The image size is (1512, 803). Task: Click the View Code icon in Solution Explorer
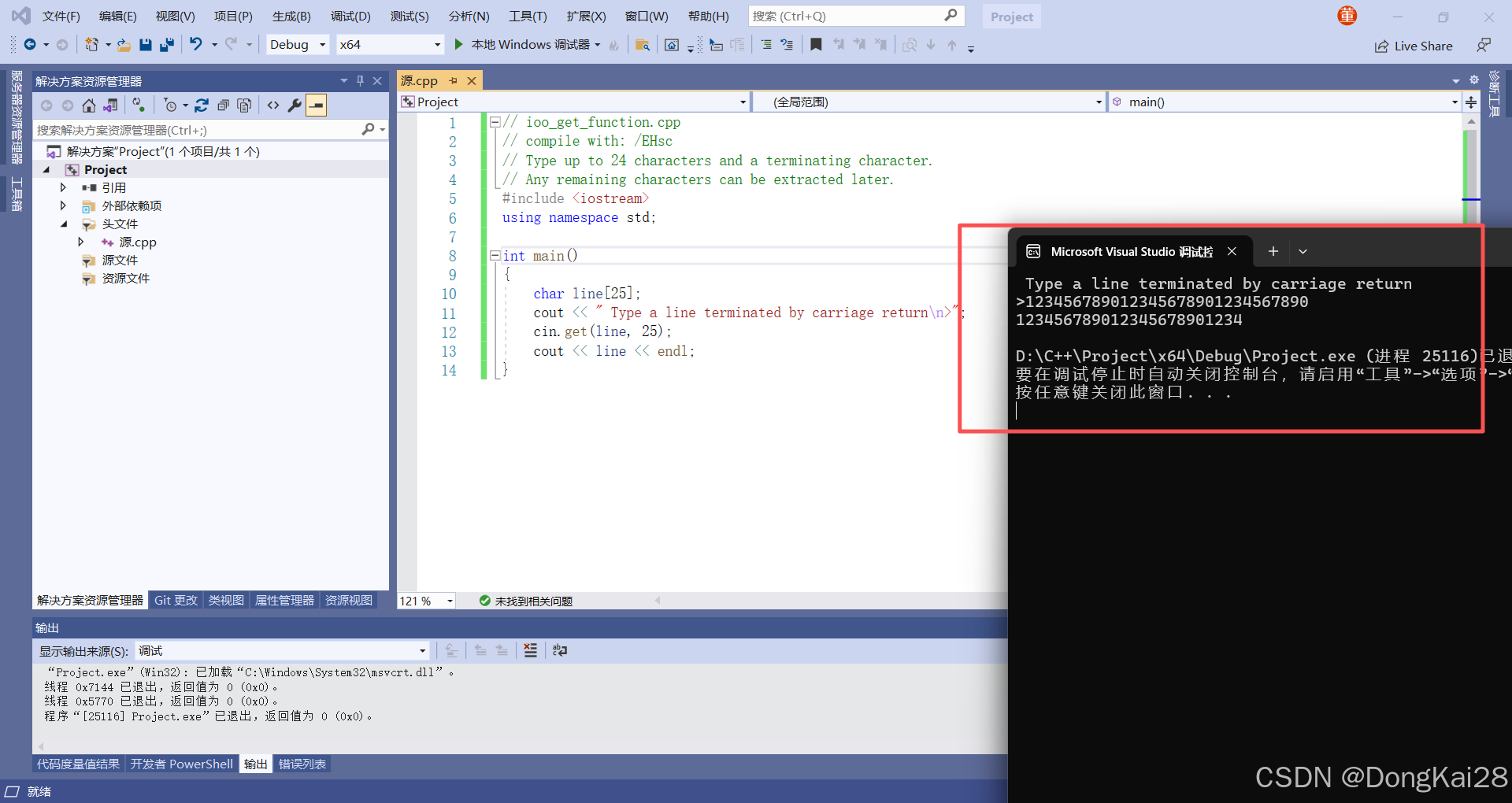pyautogui.click(x=273, y=105)
